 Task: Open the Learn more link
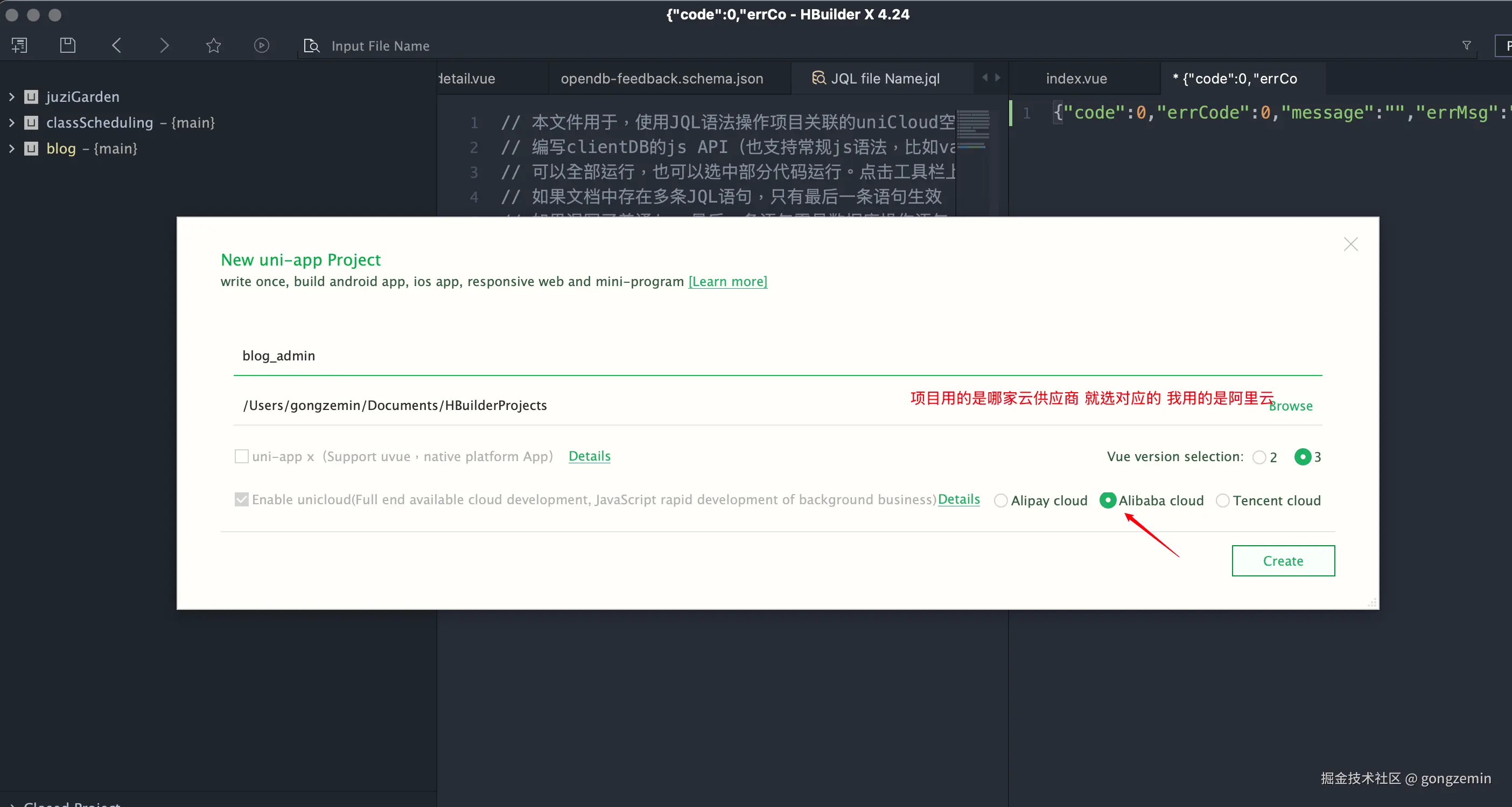click(x=727, y=281)
